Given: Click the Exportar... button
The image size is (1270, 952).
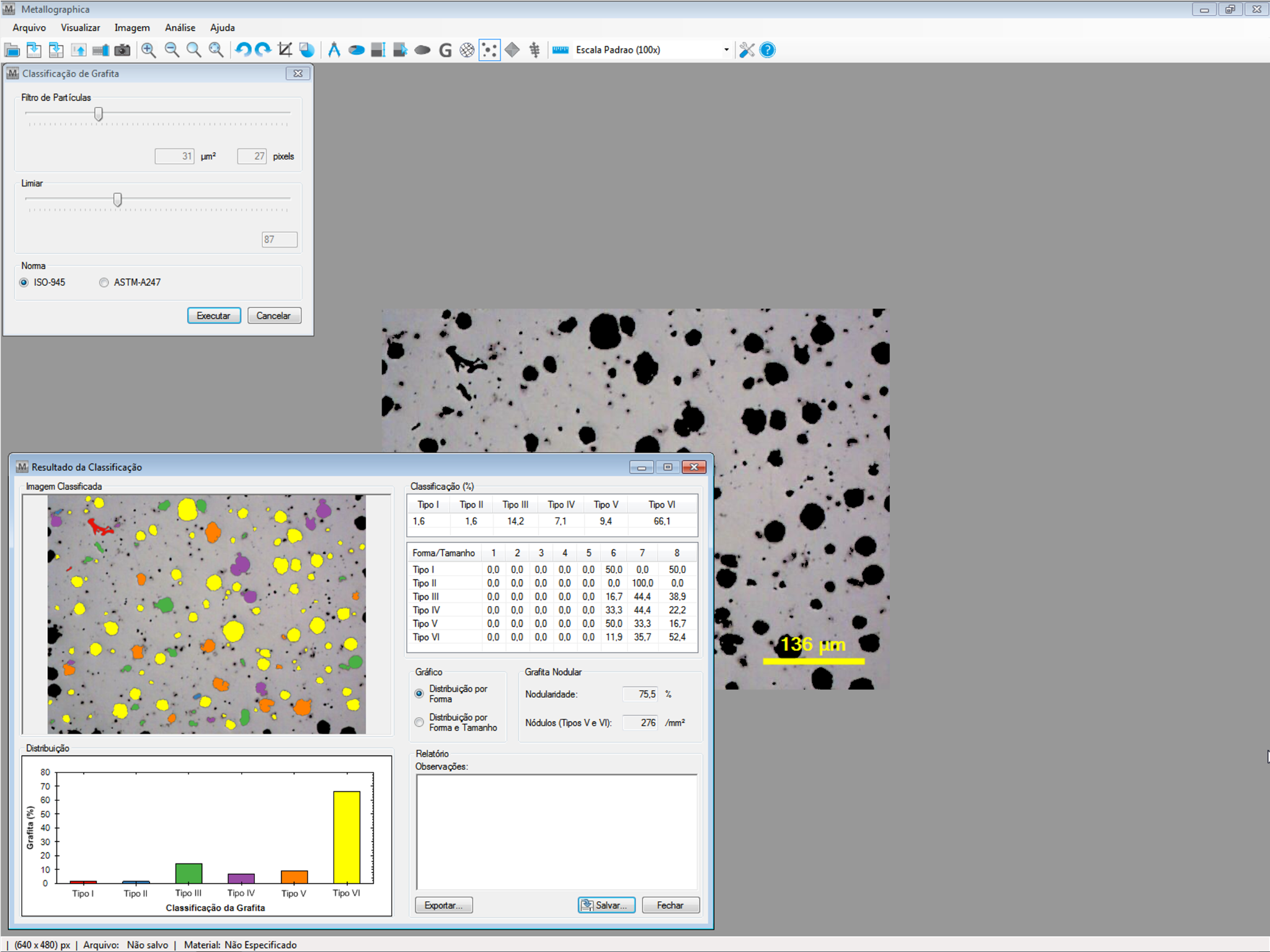Looking at the screenshot, I should pyautogui.click(x=444, y=906).
